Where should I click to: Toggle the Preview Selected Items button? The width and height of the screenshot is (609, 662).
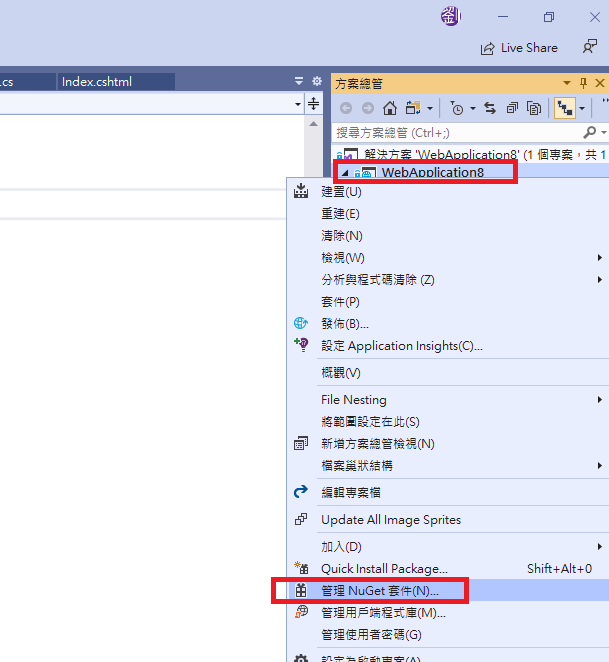pyautogui.click(x=565, y=109)
